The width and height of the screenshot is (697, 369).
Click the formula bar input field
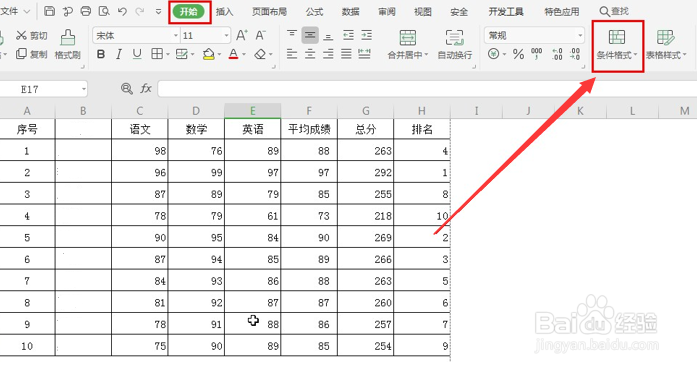coord(427,89)
